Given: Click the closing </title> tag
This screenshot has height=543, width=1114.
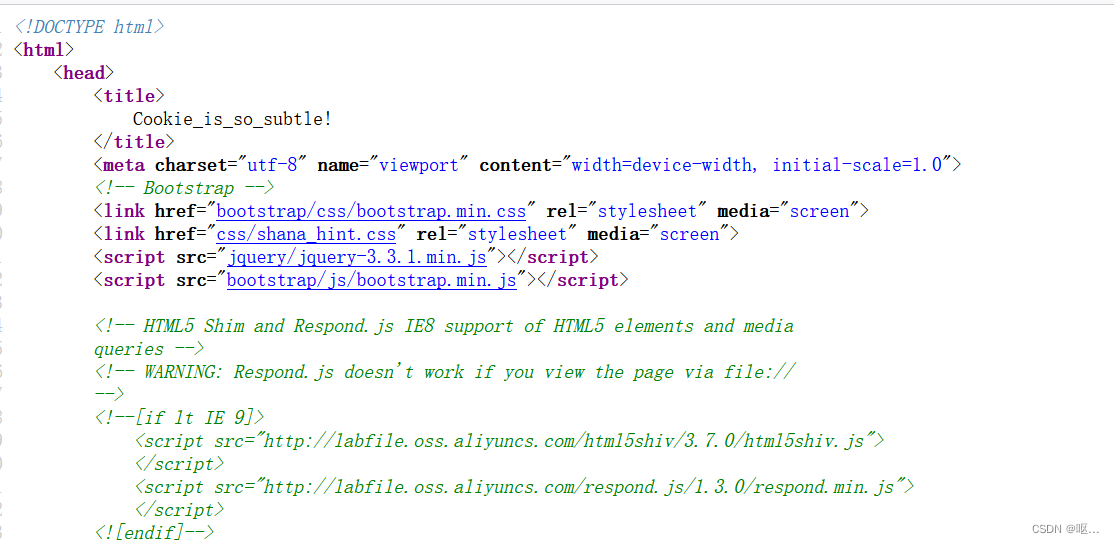Looking at the screenshot, I should [x=134, y=142].
